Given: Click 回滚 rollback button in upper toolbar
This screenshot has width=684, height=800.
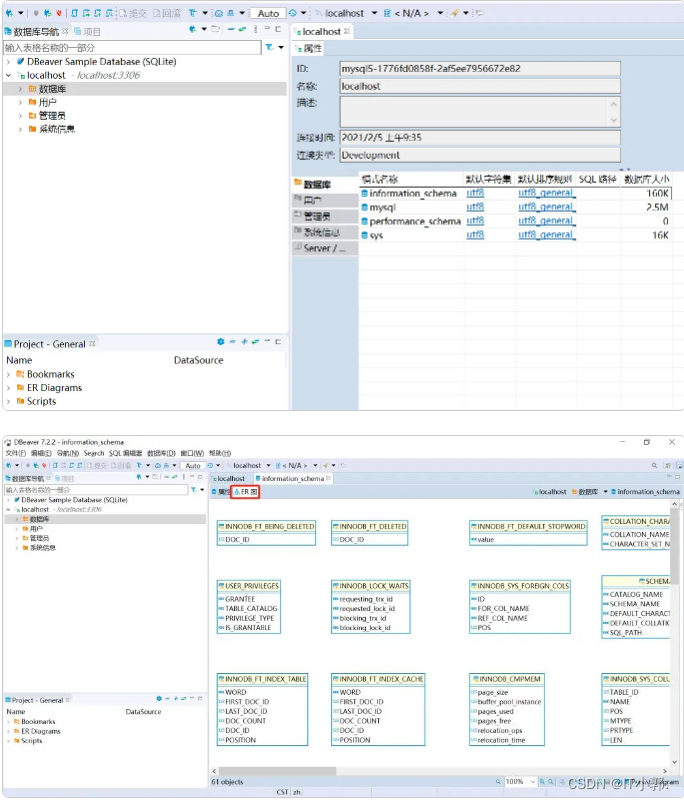Looking at the screenshot, I should pos(166,13).
